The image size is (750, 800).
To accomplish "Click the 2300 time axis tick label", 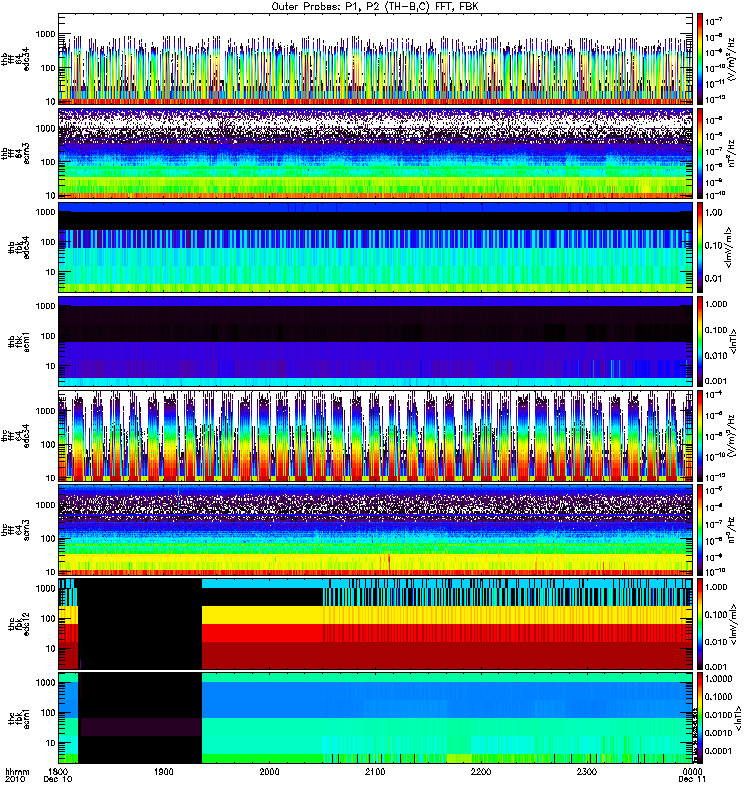I will pyautogui.click(x=587, y=771).
